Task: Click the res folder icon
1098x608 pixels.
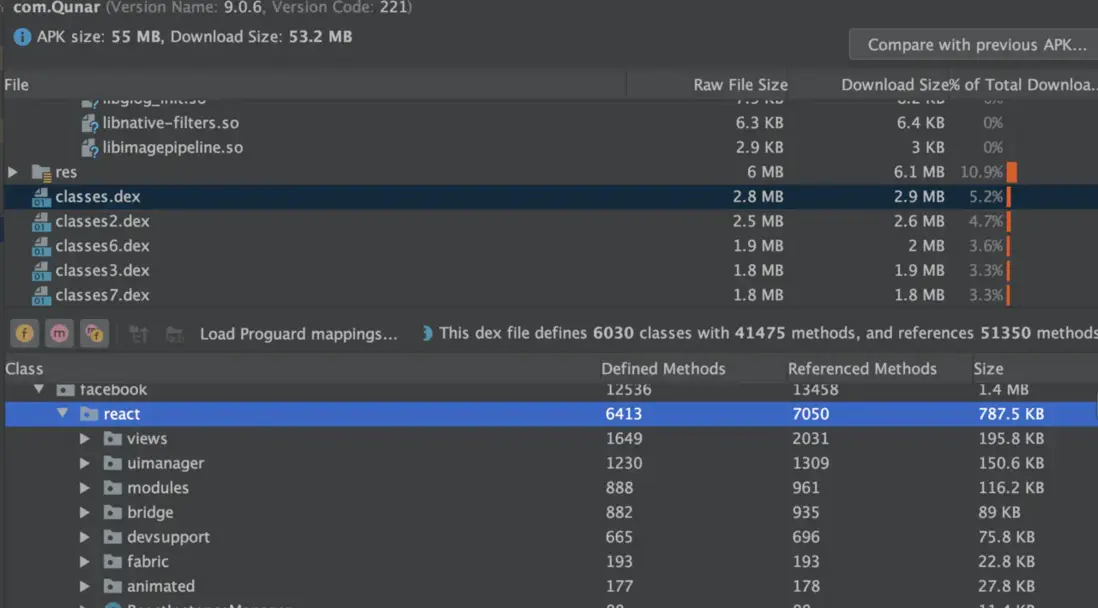Action: click(x=41, y=172)
